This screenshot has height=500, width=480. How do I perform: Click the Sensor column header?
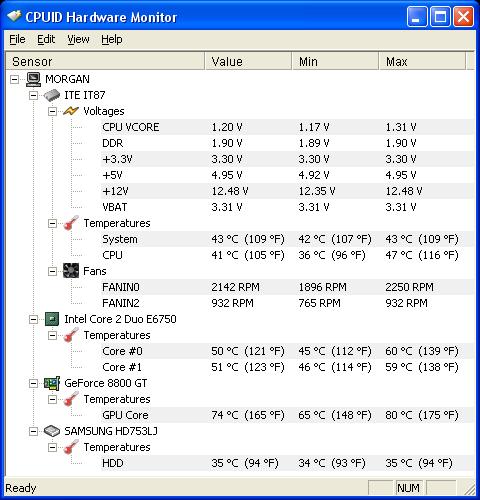coord(105,61)
